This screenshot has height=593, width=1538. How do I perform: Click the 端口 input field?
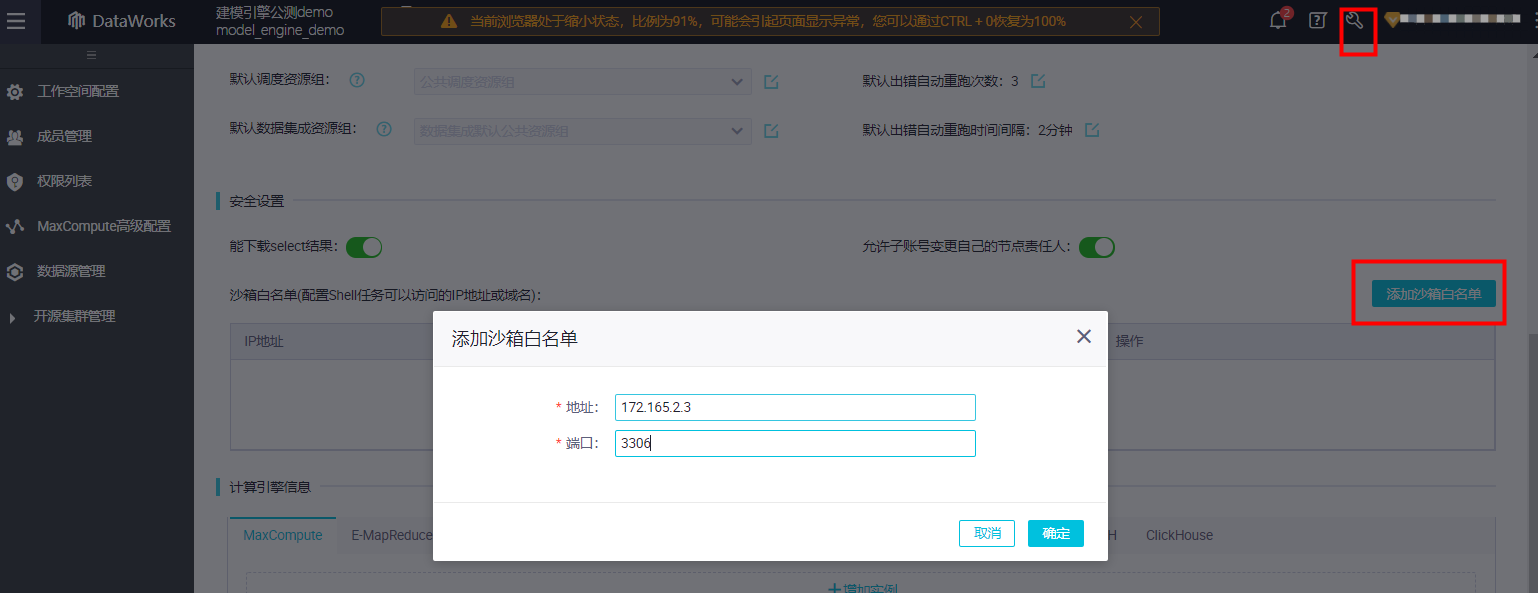point(795,444)
